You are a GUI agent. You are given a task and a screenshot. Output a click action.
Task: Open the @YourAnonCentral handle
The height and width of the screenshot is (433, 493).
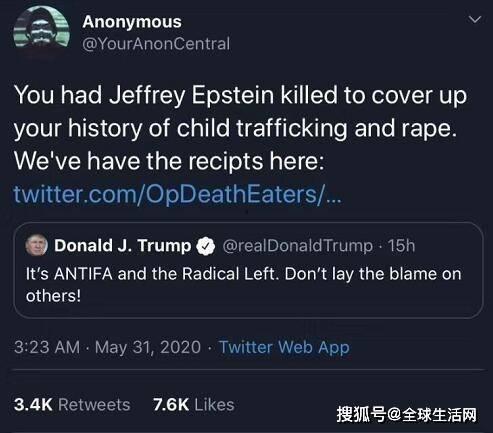coord(156,44)
